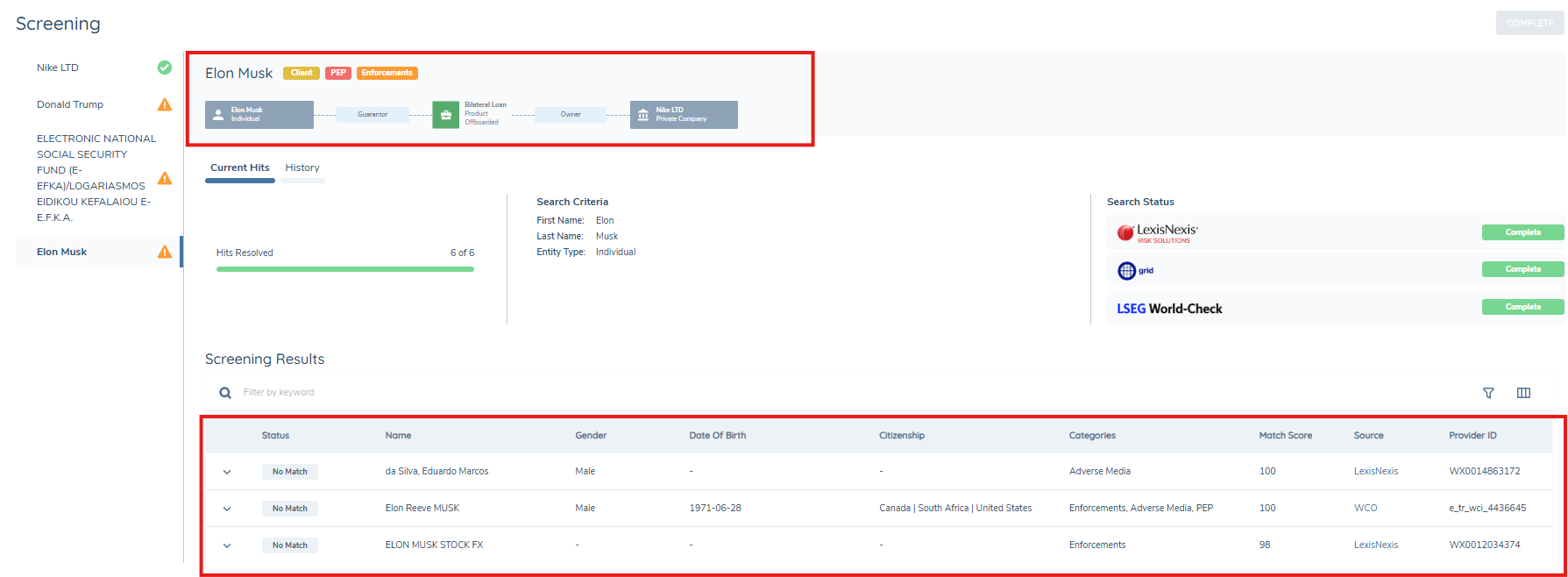The height and width of the screenshot is (577, 1568).
Task: Click the LexisNexis logo
Action: click(x=1157, y=232)
